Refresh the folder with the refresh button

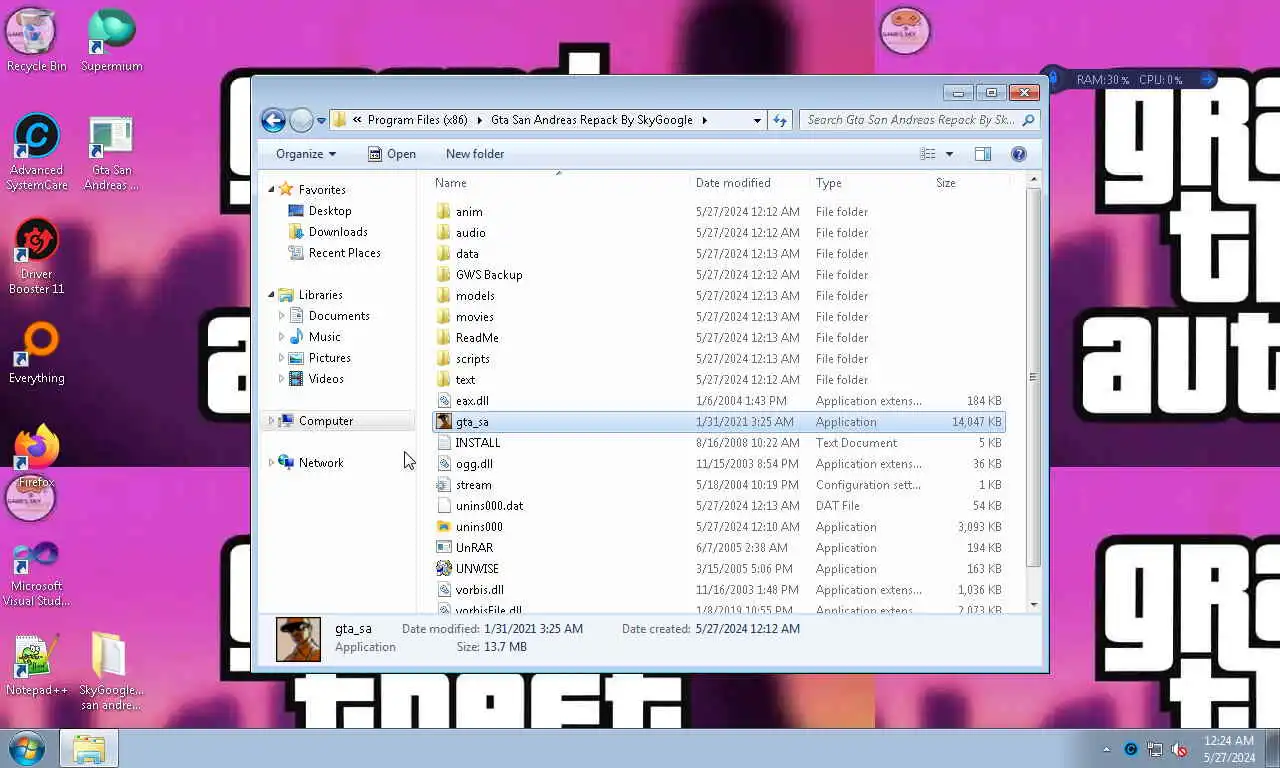tap(780, 120)
